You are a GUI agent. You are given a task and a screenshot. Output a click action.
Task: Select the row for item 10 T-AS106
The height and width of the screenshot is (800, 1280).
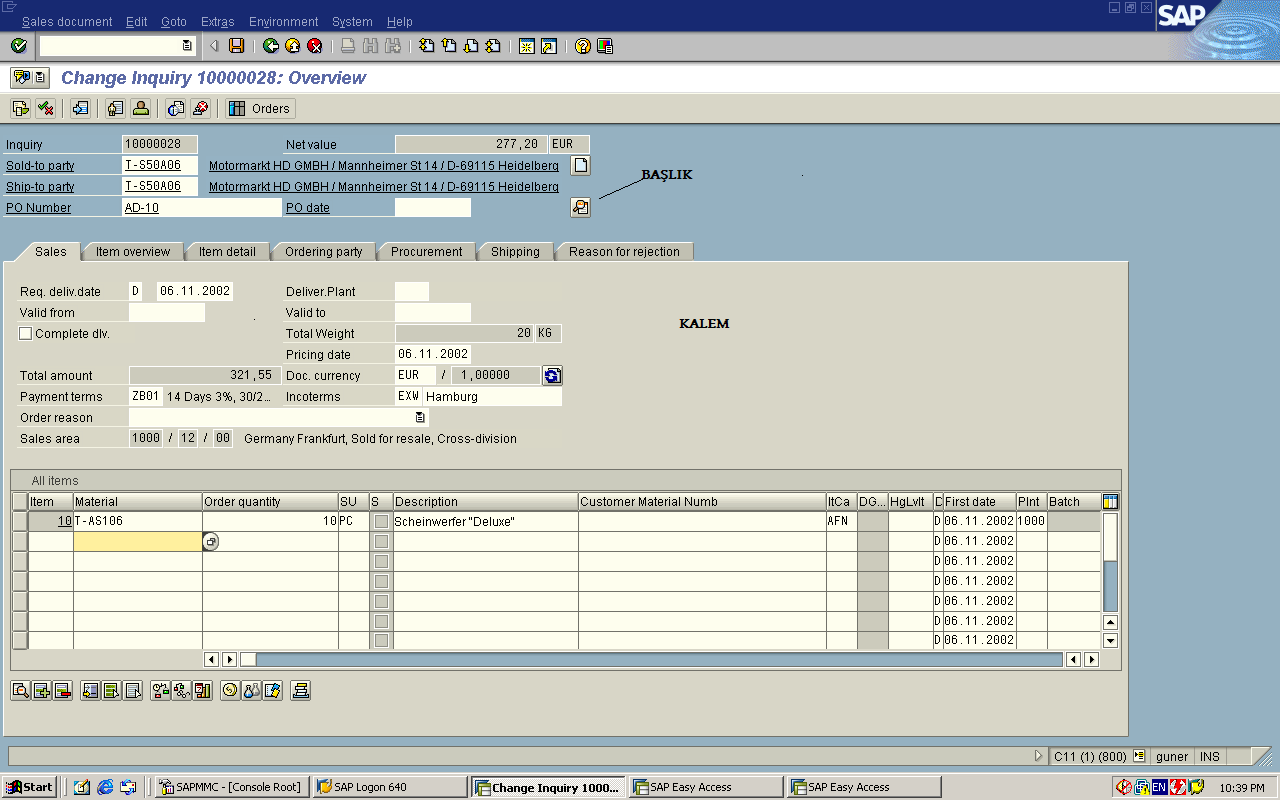tap(20, 521)
